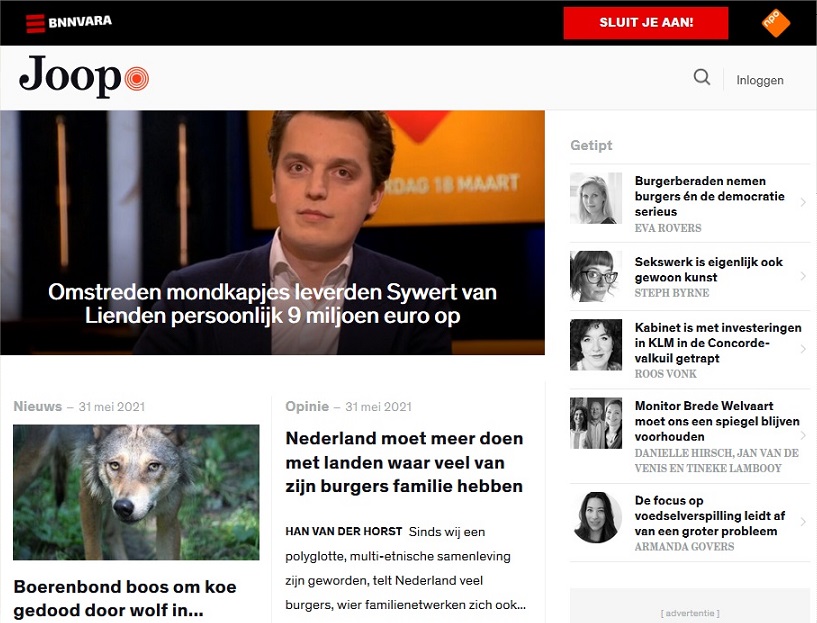The width and height of the screenshot is (817, 623).
Task: Click the chevron next to voedselverspilling article
Action: point(803,522)
